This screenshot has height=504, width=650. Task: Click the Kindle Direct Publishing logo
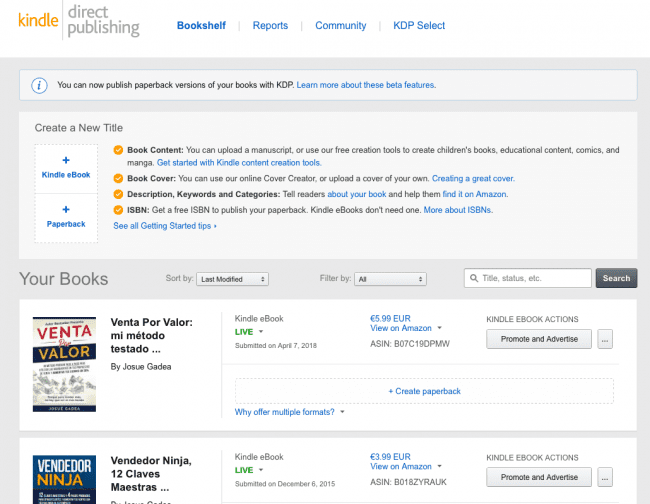pos(79,21)
